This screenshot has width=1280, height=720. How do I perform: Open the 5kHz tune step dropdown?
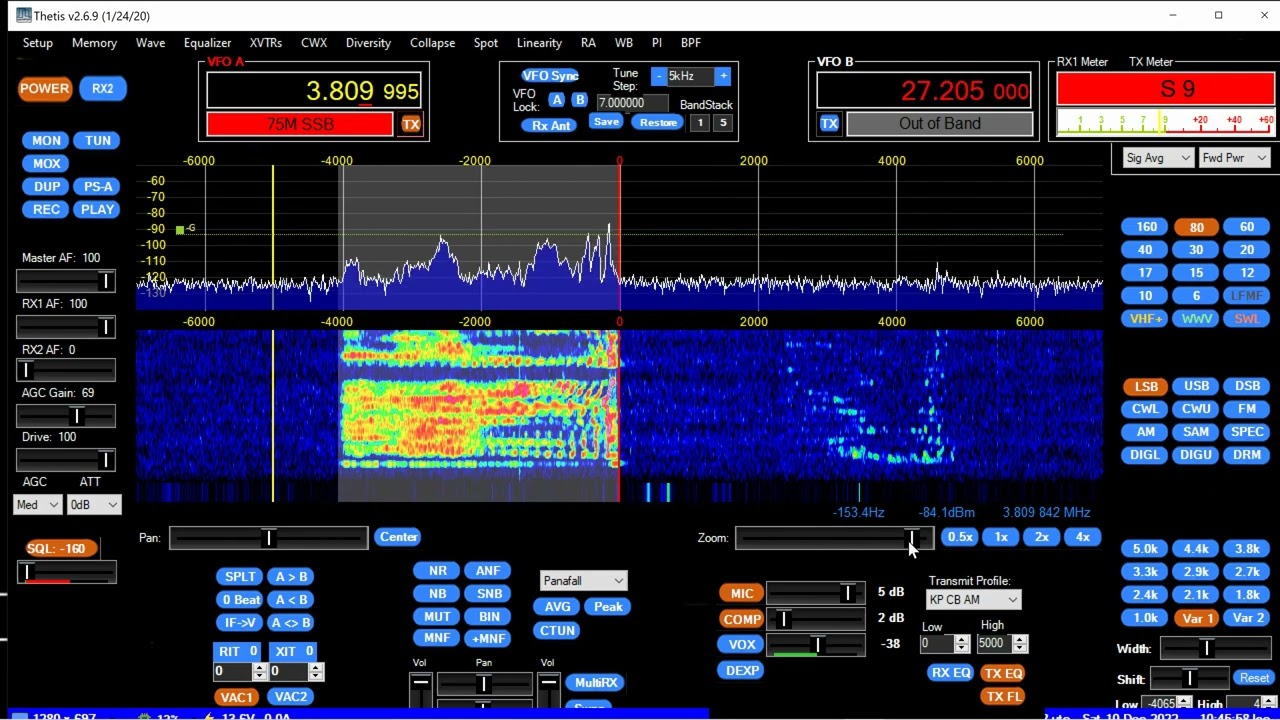pos(691,76)
